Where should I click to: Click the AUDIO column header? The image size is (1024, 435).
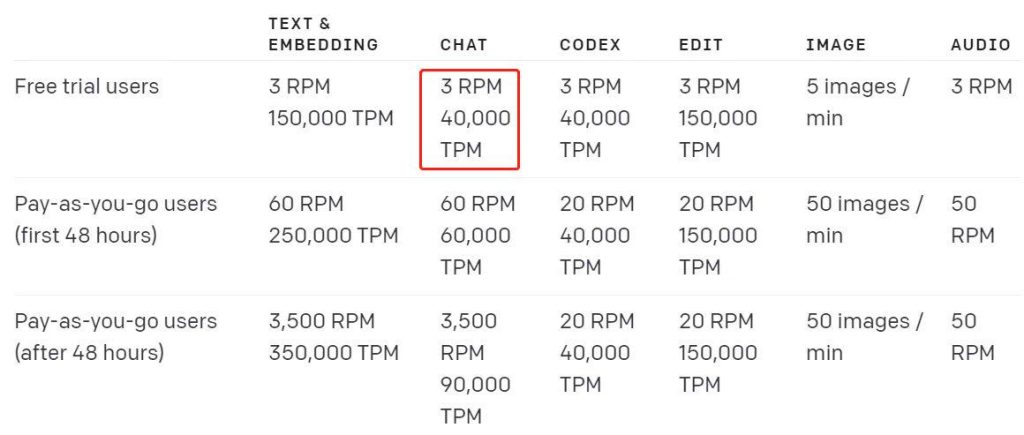(979, 45)
